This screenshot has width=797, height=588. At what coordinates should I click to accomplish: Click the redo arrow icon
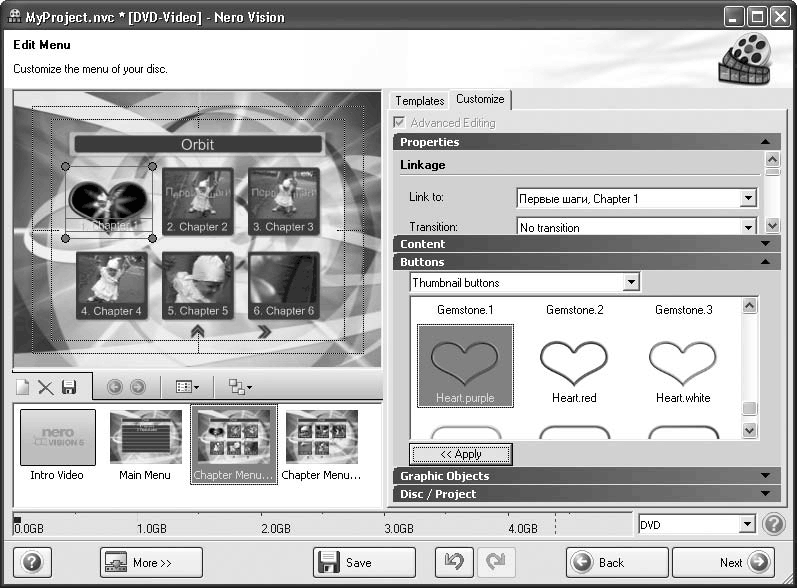click(494, 562)
